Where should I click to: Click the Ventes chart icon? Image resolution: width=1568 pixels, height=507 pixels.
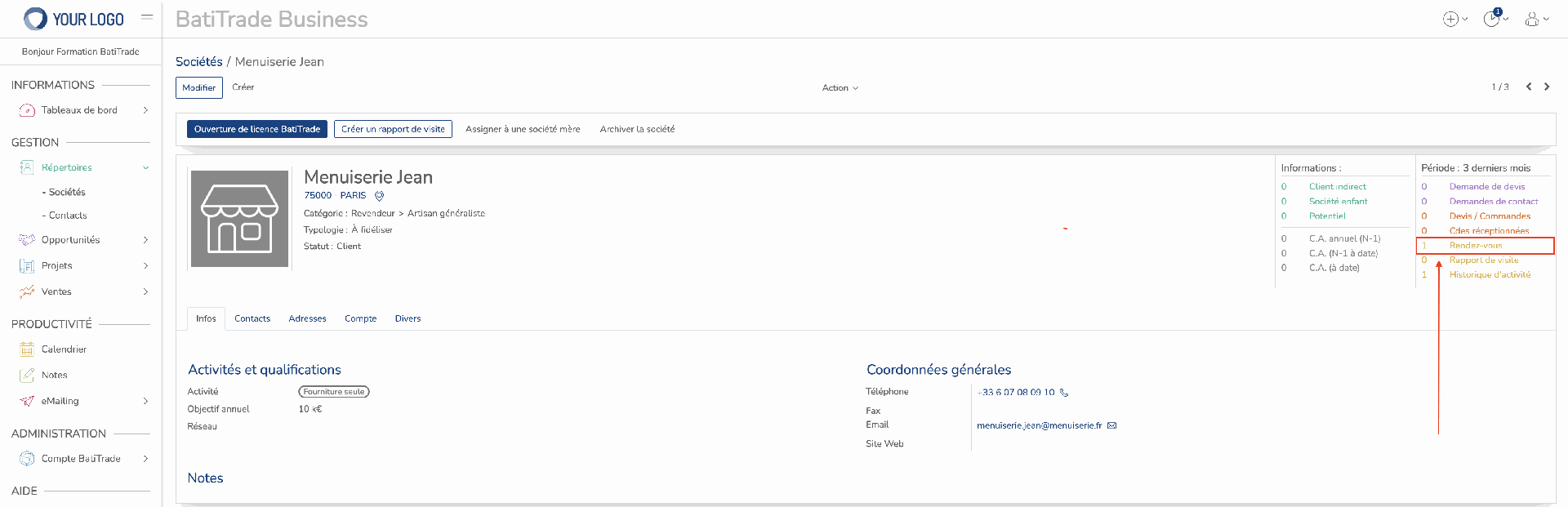coord(27,291)
